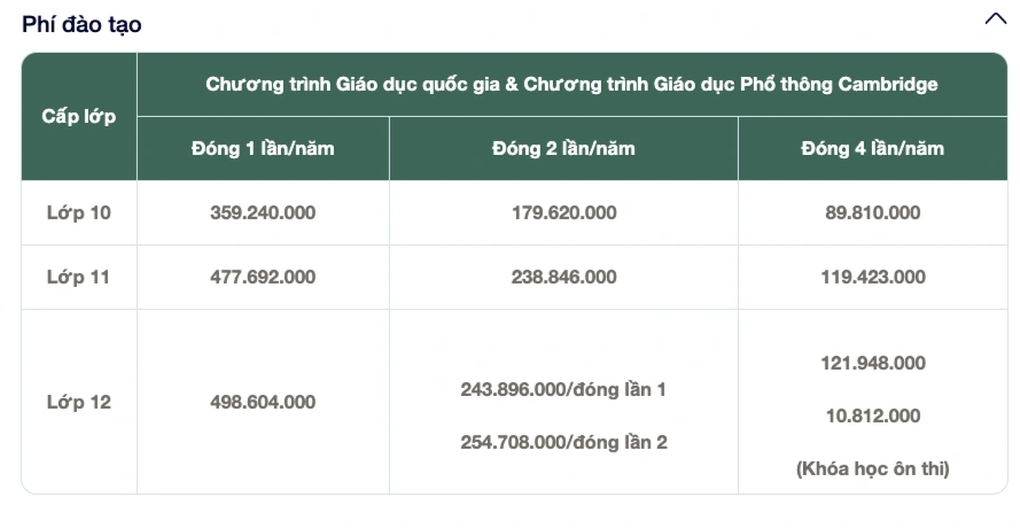The image size is (1020, 528).
Task: Click the Lớp 10 row label
Action: click(x=79, y=213)
